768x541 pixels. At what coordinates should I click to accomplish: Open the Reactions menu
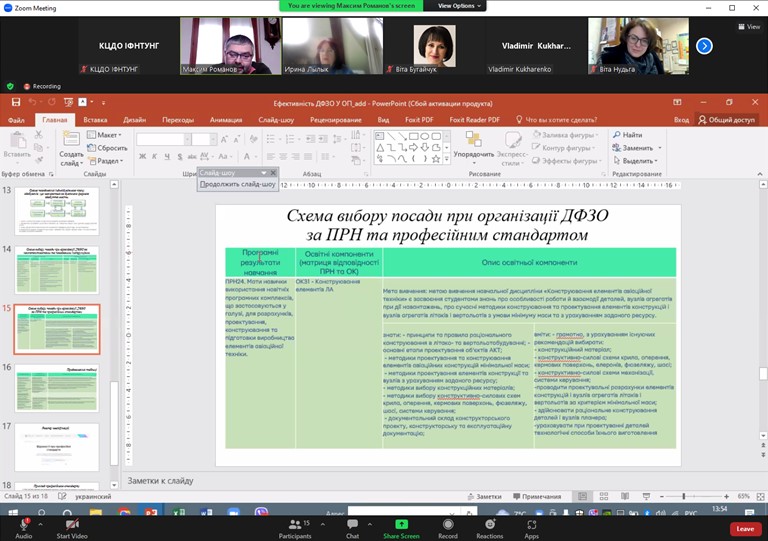point(489,525)
